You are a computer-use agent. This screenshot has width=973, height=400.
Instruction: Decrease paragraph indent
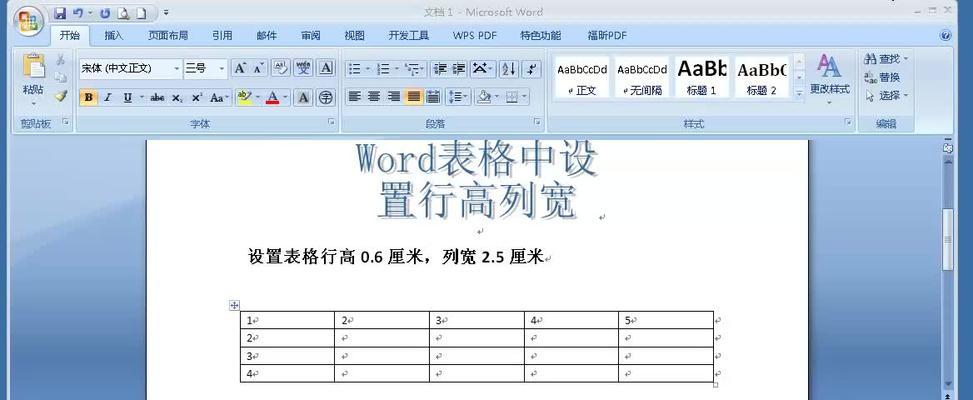(x=440, y=68)
